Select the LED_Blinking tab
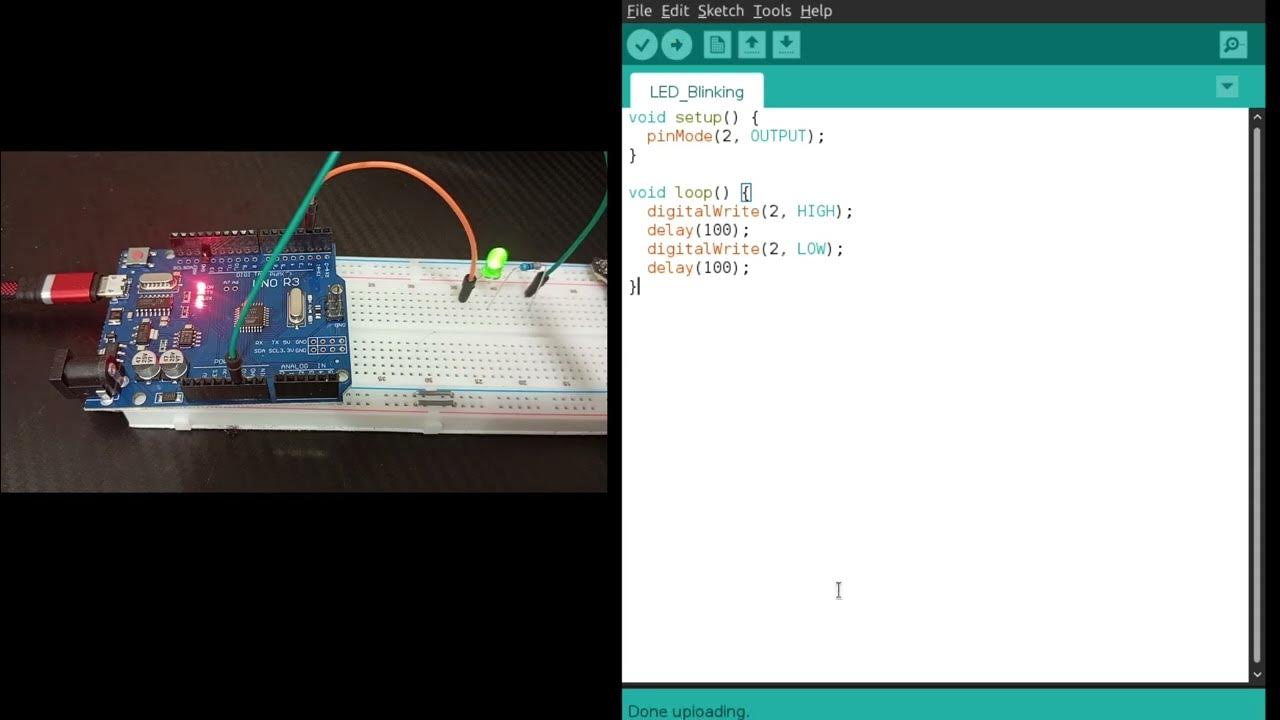The image size is (1280, 720). coord(697,91)
